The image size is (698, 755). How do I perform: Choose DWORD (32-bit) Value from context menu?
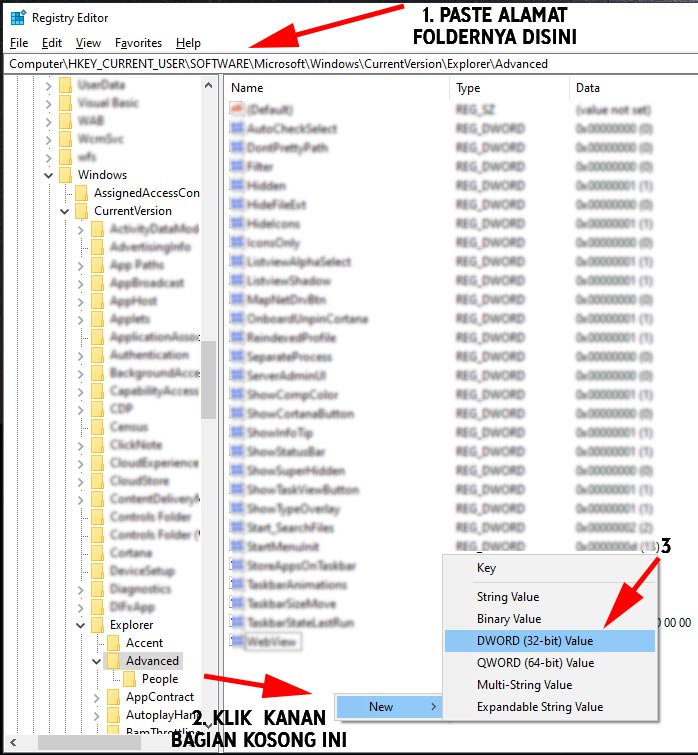535,641
